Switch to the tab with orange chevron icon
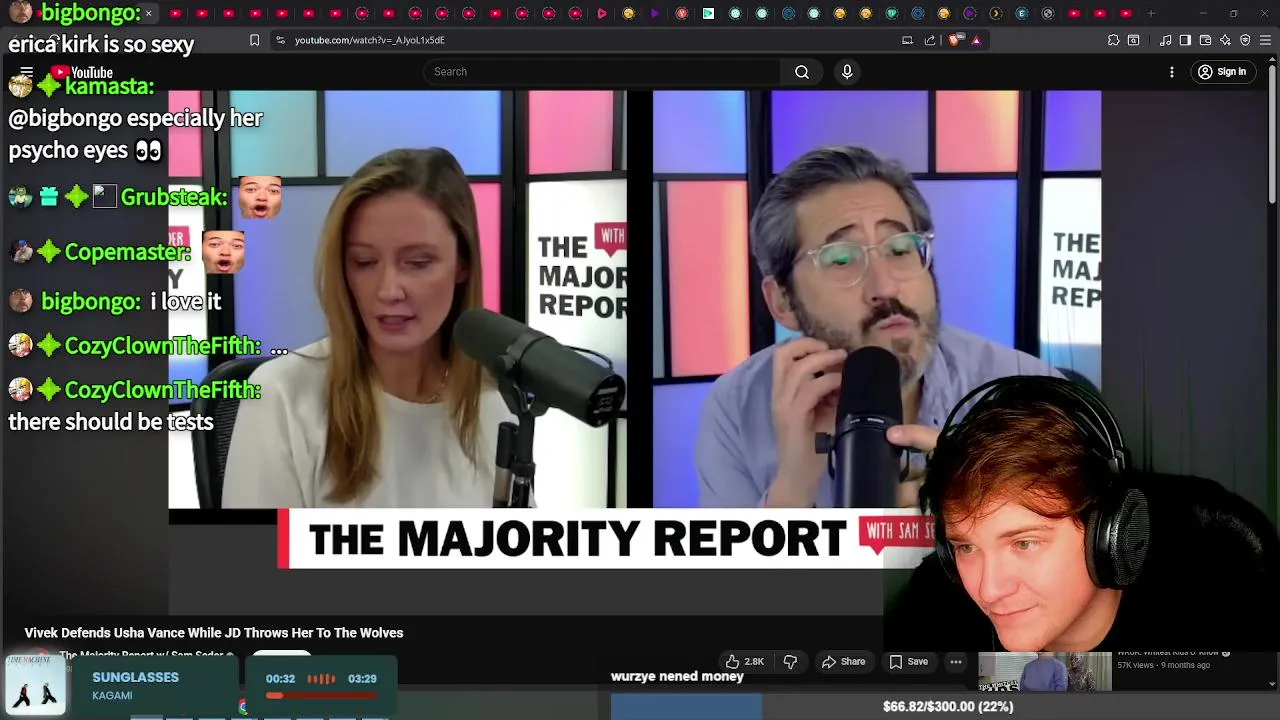1280x720 pixels. [x=995, y=13]
